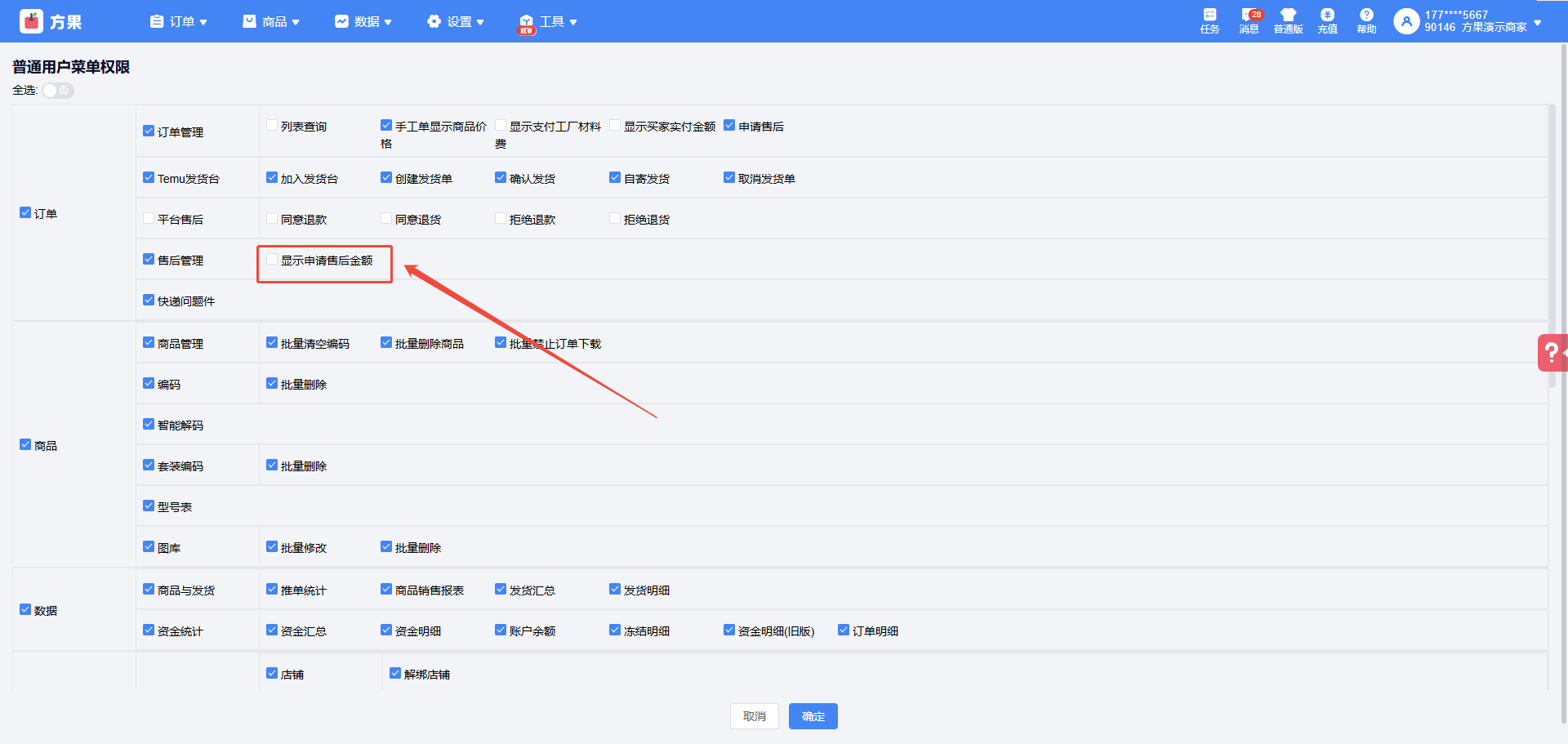Check the 平台售后 checkbox
Screen dimensions: 1568x744
(x=149, y=219)
